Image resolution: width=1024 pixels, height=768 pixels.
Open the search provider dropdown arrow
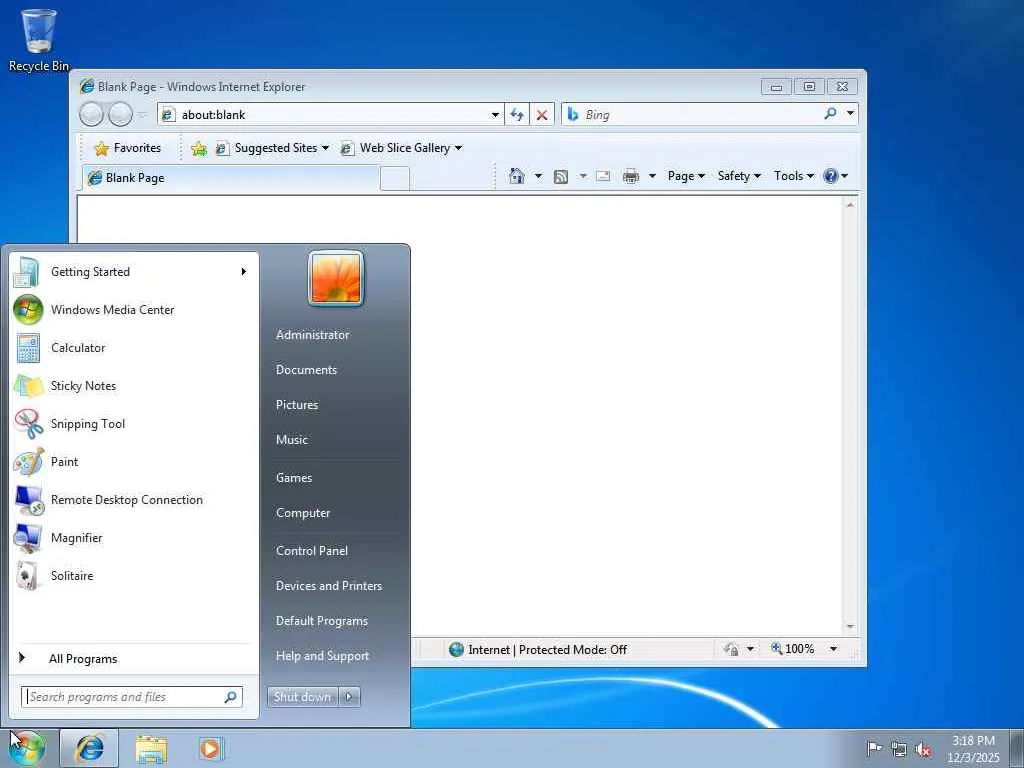point(850,114)
